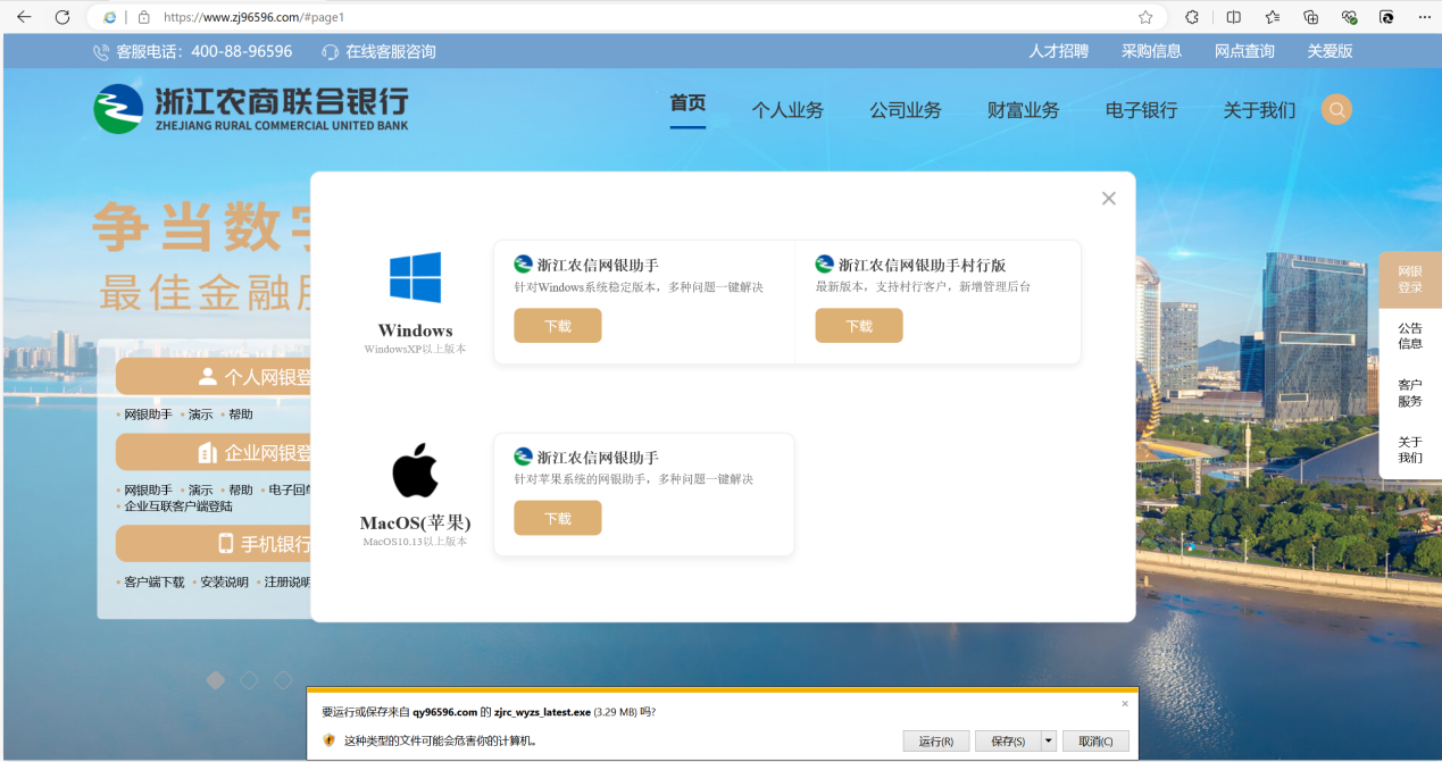Open 关于我们 in the main navigation

1259,110
